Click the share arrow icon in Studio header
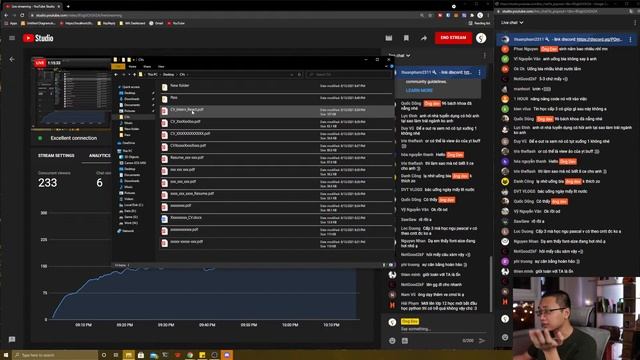The height and width of the screenshot is (360, 640). coord(424,38)
